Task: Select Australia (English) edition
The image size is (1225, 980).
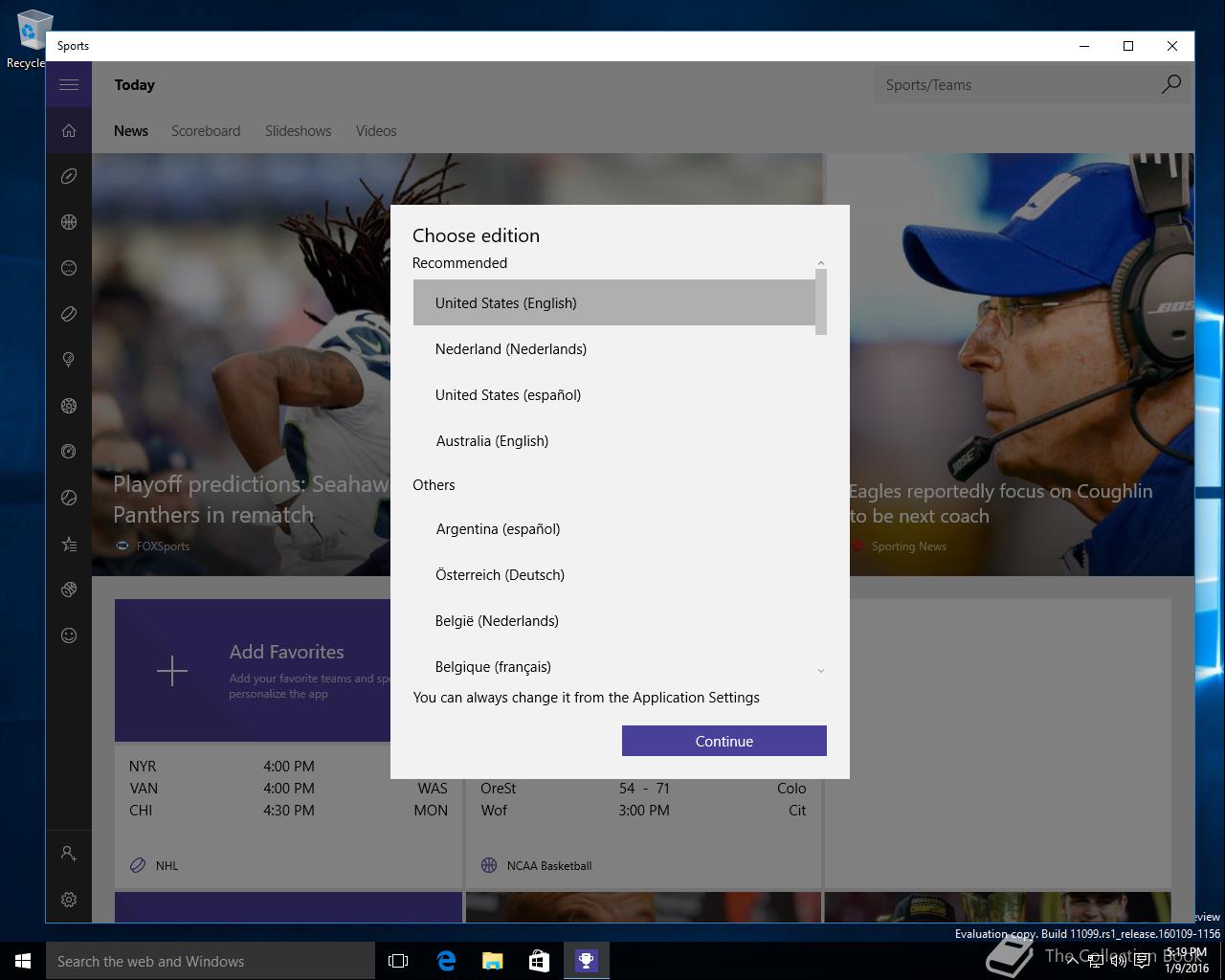Action: [614, 440]
